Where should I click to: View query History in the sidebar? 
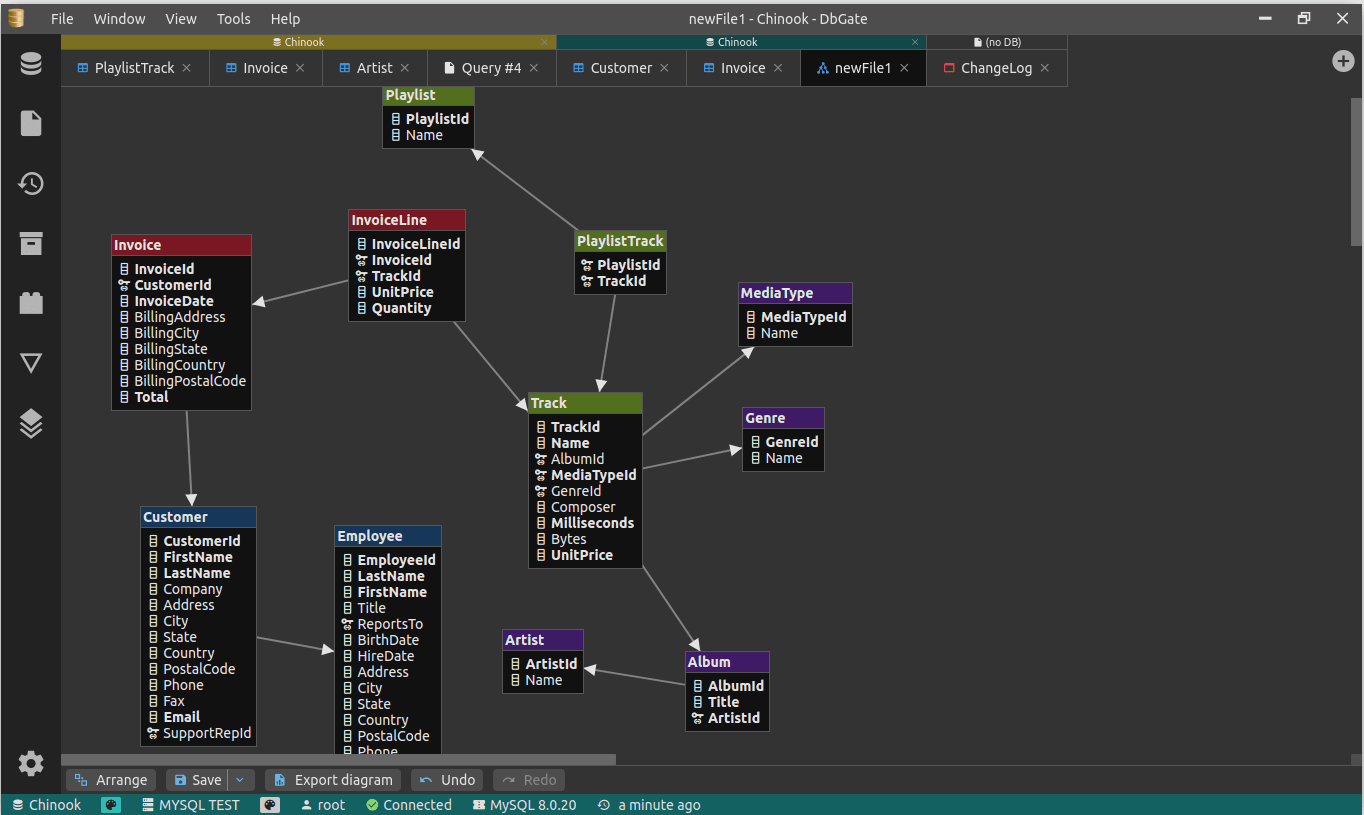click(30, 184)
